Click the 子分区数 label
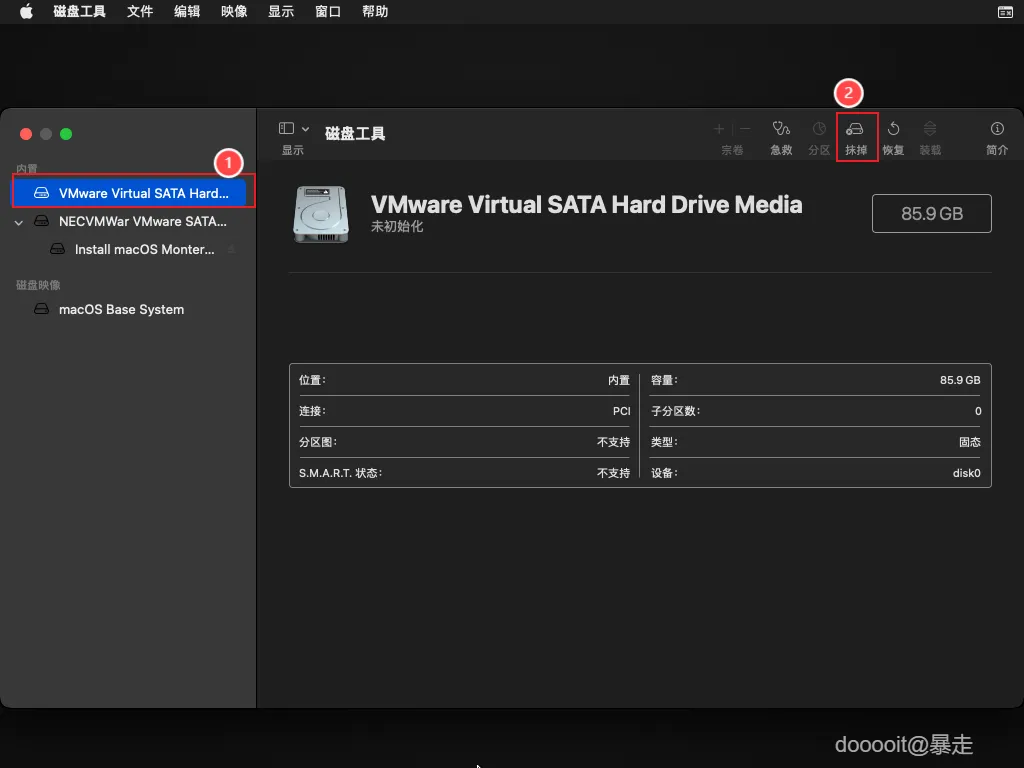Viewport: 1024px width, 768px height. 675,411
